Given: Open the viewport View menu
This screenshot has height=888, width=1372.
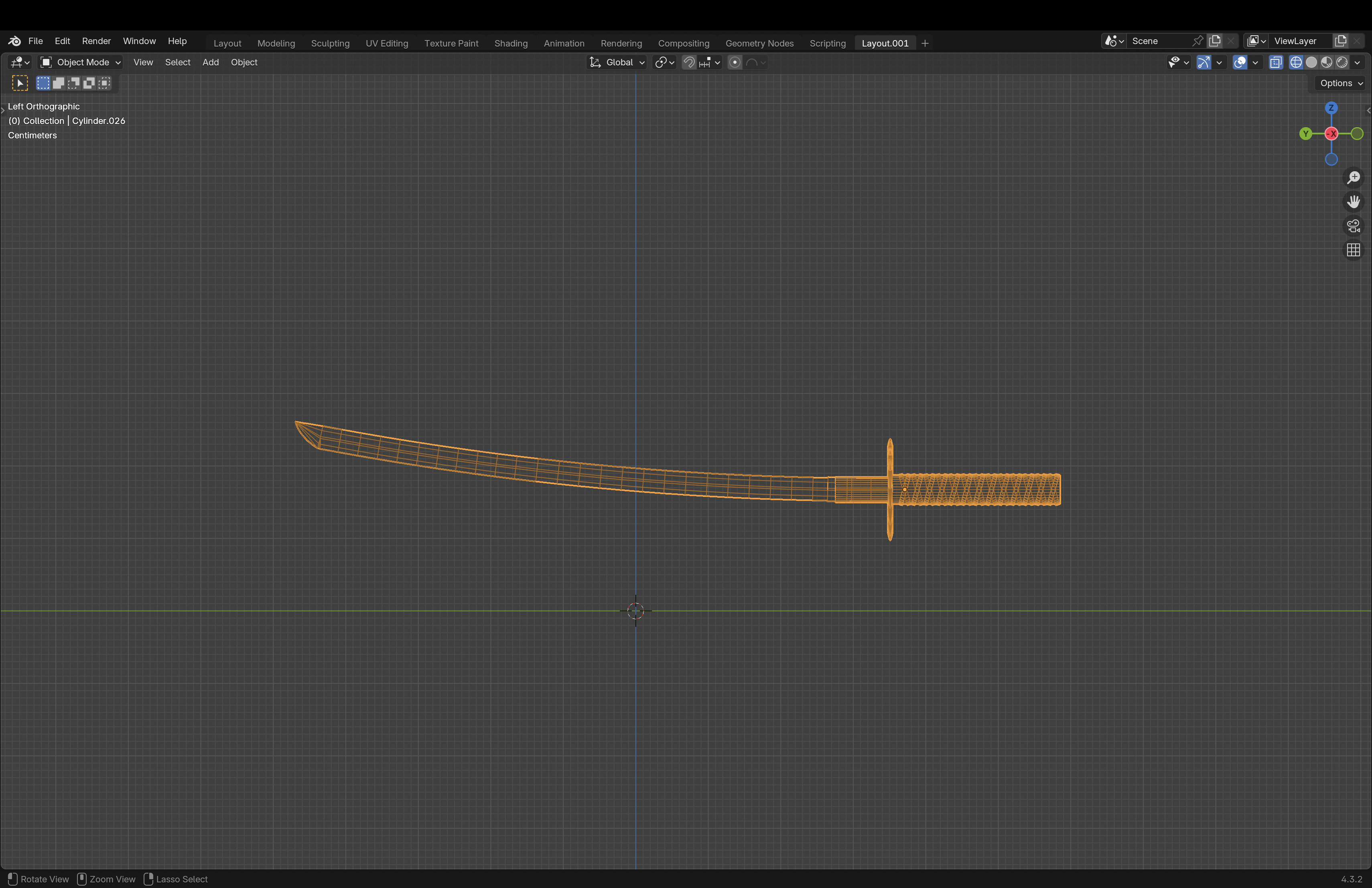Looking at the screenshot, I should [x=143, y=62].
